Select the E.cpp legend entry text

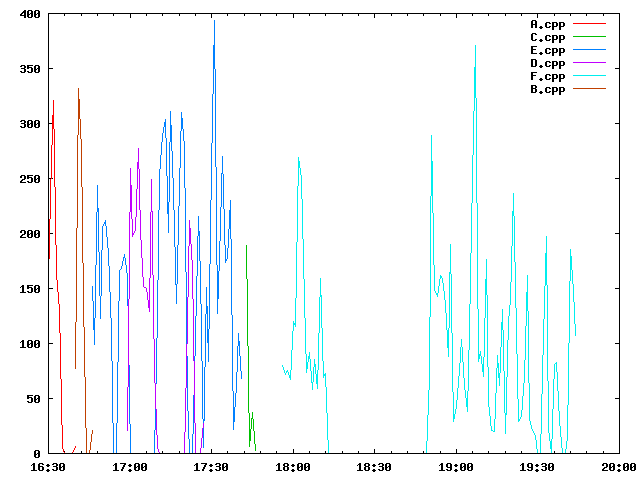[547, 50]
